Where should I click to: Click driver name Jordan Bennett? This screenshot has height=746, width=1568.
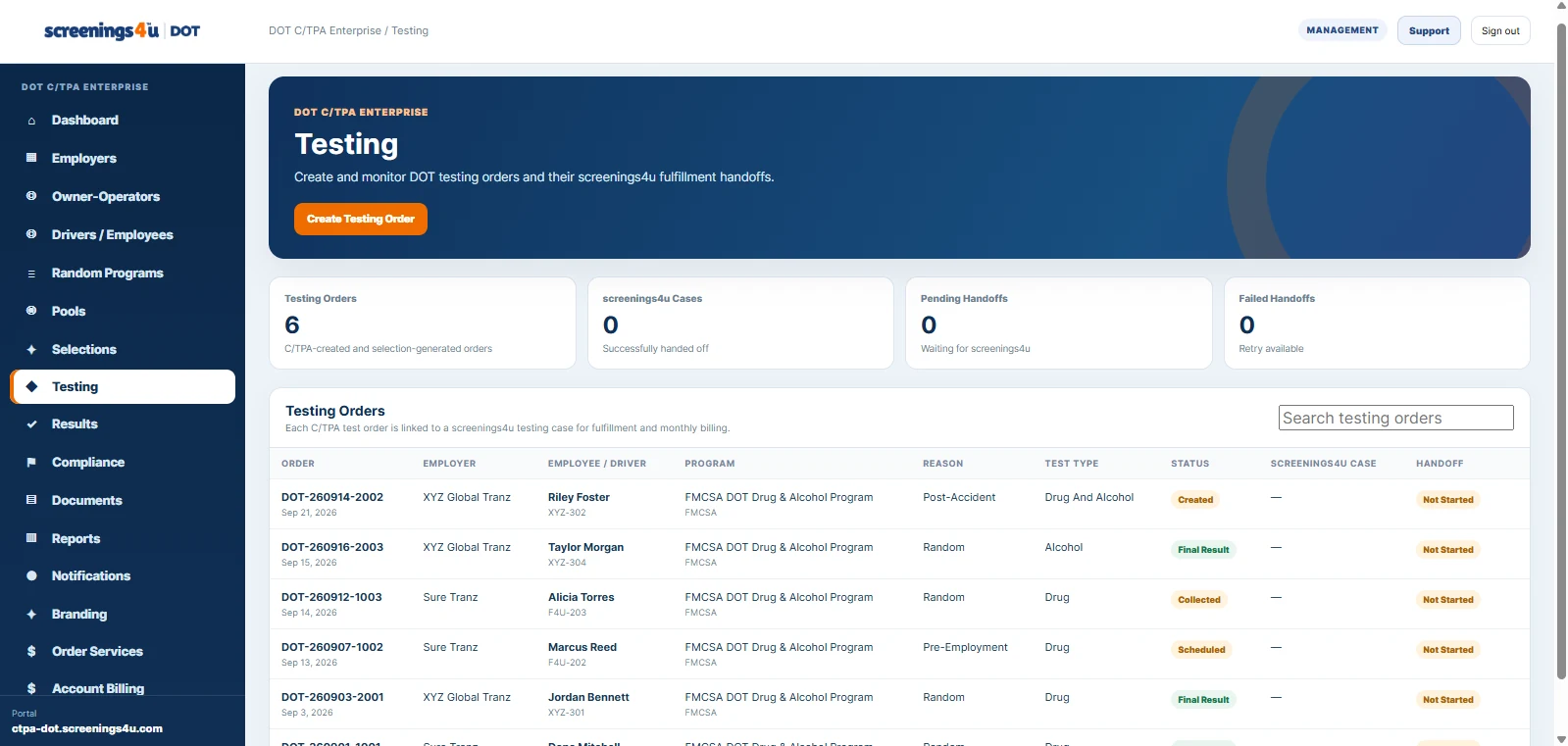(x=588, y=697)
